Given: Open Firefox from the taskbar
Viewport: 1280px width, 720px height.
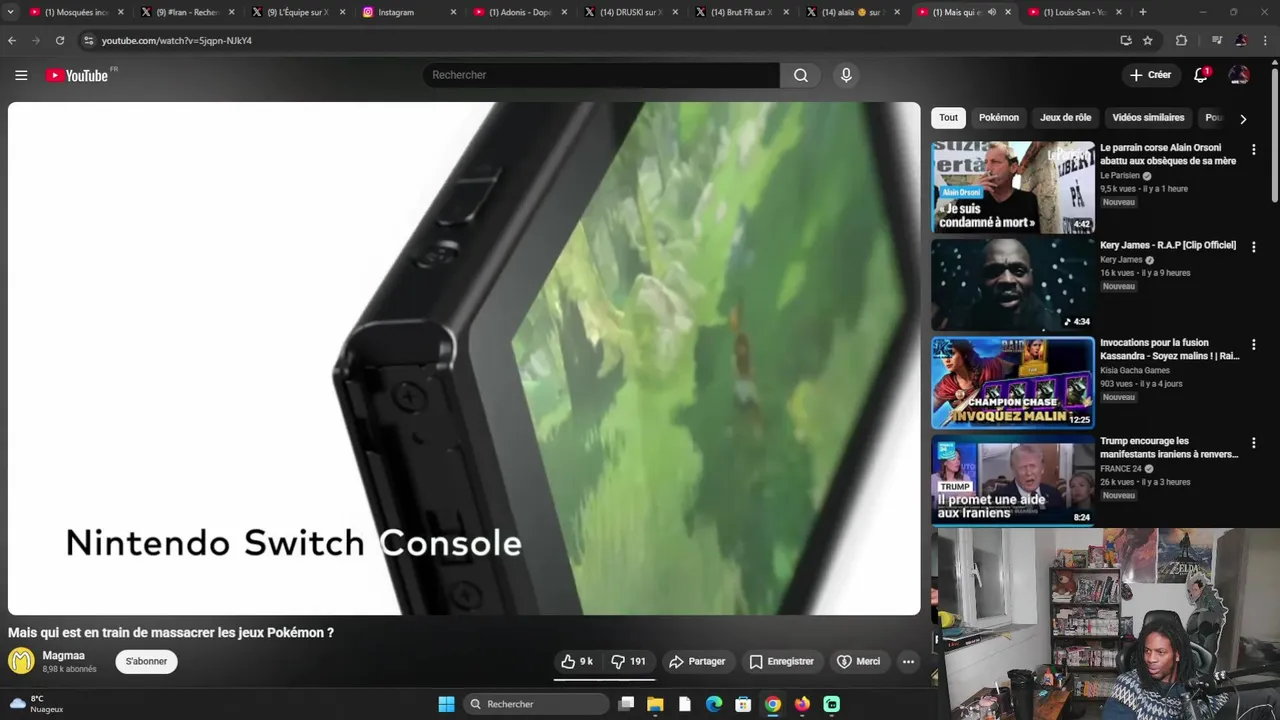Looking at the screenshot, I should 802,704.
